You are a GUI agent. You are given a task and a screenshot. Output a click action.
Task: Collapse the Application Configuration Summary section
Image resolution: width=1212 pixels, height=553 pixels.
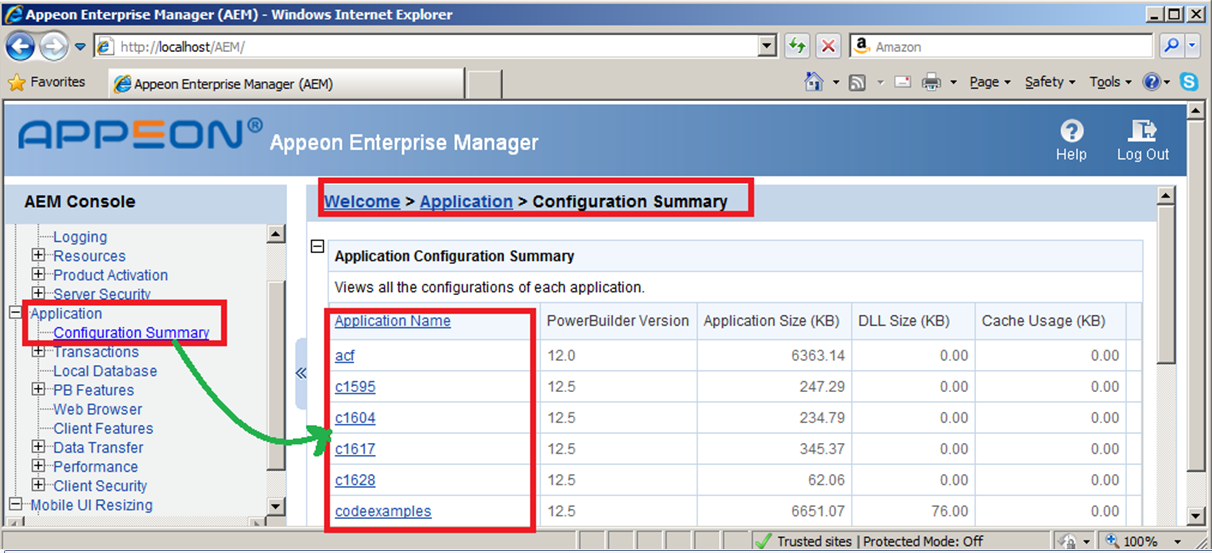(317, 246)
